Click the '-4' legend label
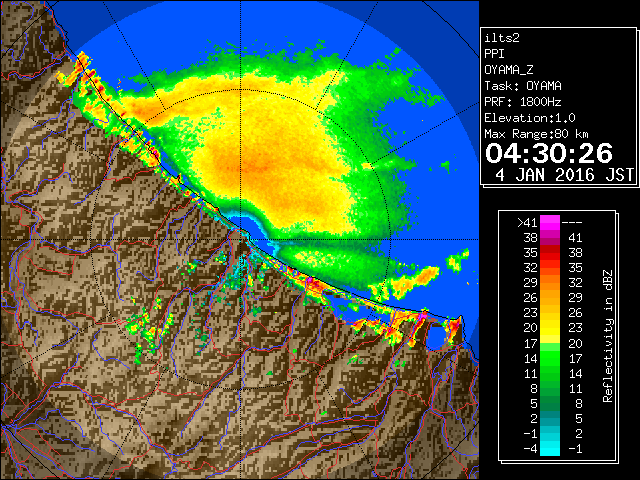The width and height of the screenshot is (640, 480). [x=531, y=449]
